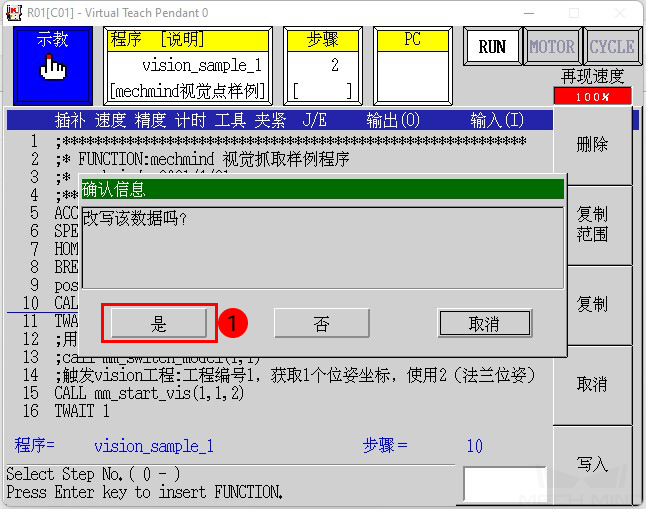
Task: Click the 写入 side button
Action: pos(592,464)
